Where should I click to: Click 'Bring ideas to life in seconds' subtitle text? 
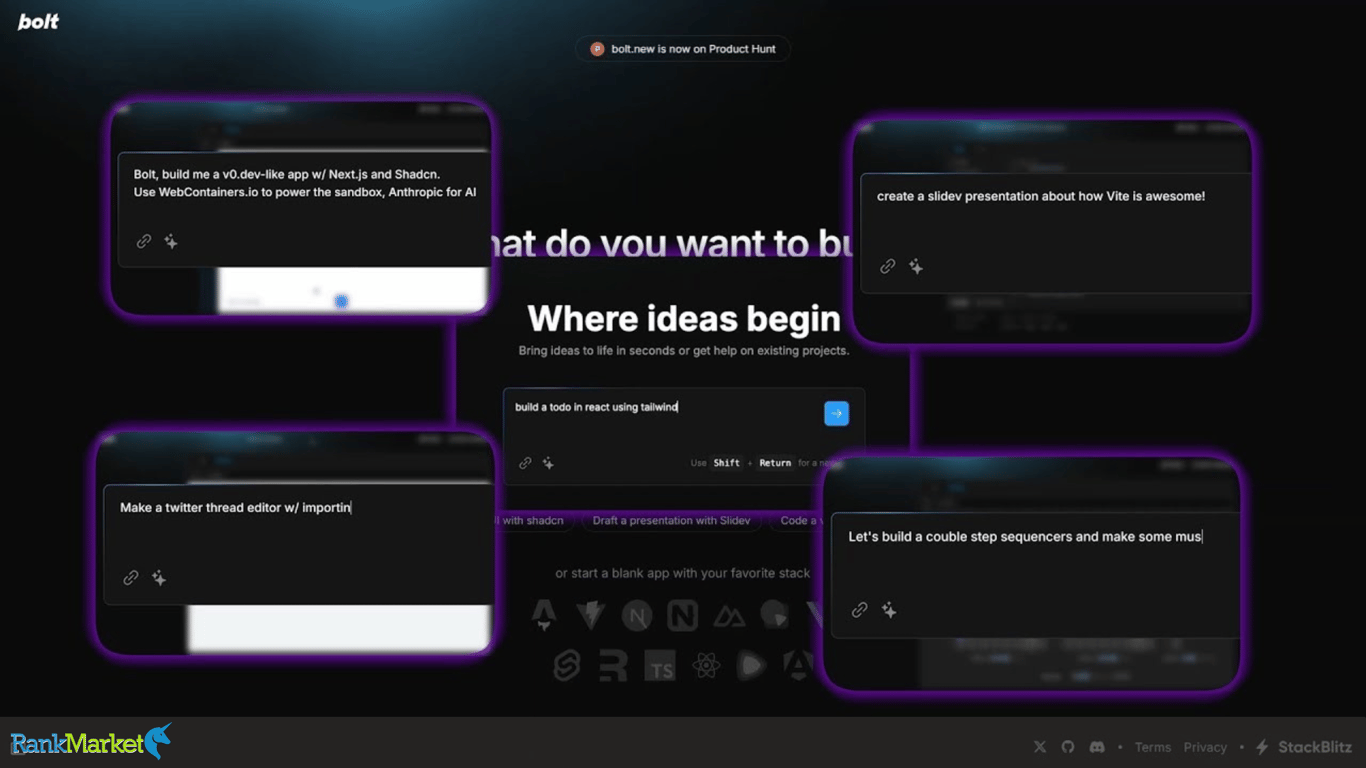684,351
